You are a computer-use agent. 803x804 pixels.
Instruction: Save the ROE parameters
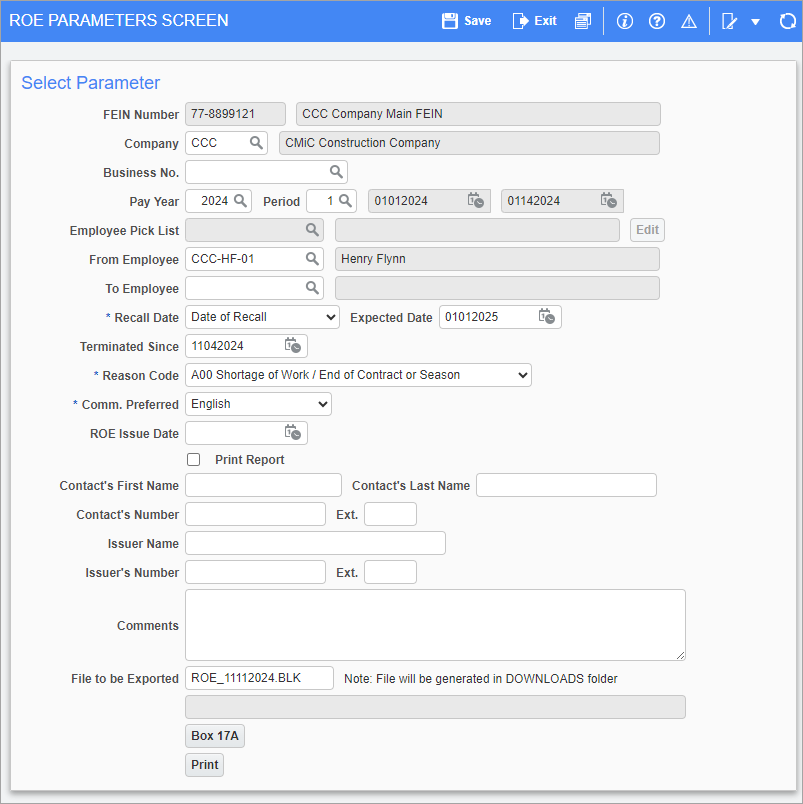point(465,20)
